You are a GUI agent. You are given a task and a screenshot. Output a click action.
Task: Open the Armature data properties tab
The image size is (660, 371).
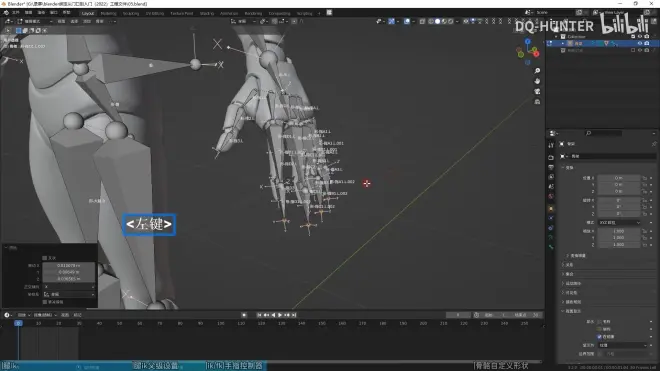tap(551, 238)
